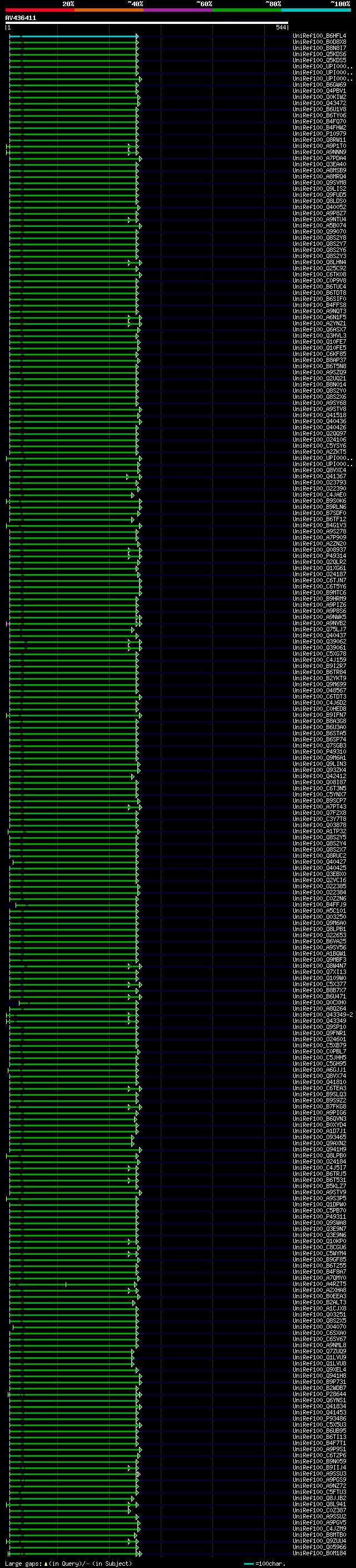Select hit label UniRef100_B6TY06

[319, 115]
